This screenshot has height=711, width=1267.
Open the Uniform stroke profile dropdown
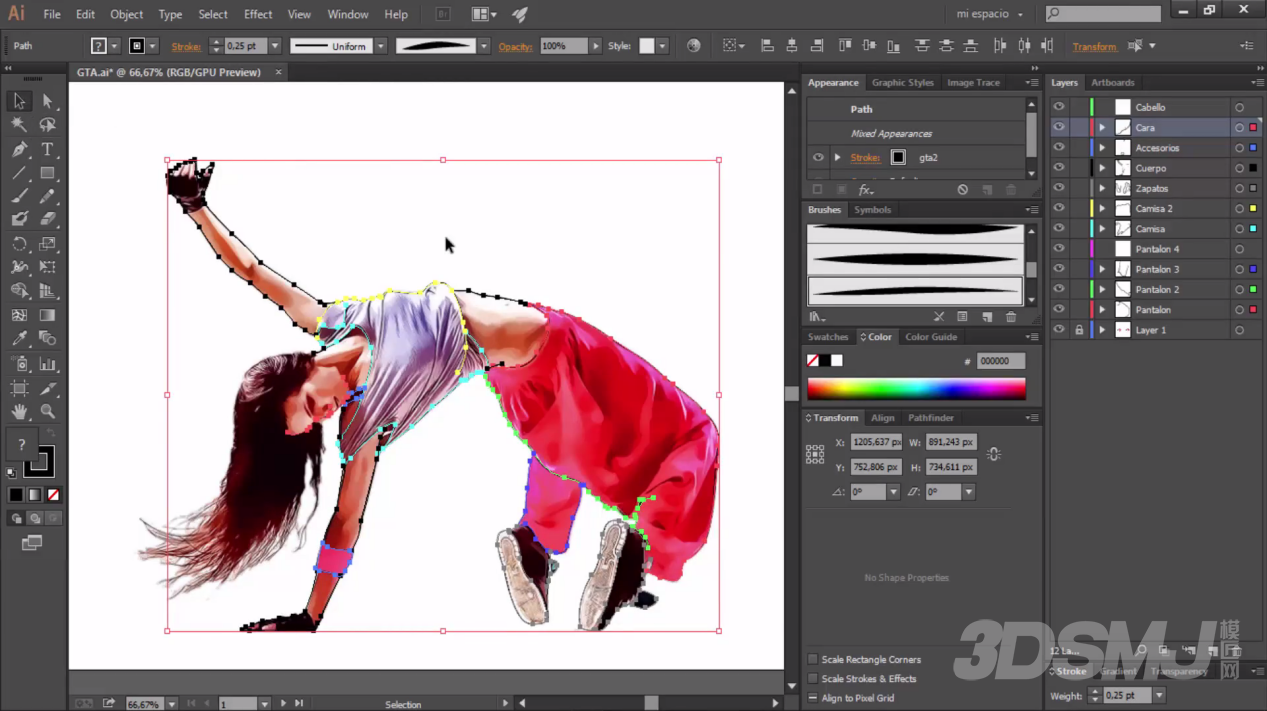[381, 46]
